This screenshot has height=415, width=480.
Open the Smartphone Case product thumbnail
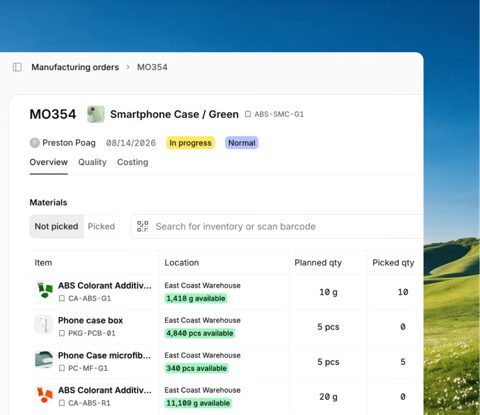[x=96, y=114]
